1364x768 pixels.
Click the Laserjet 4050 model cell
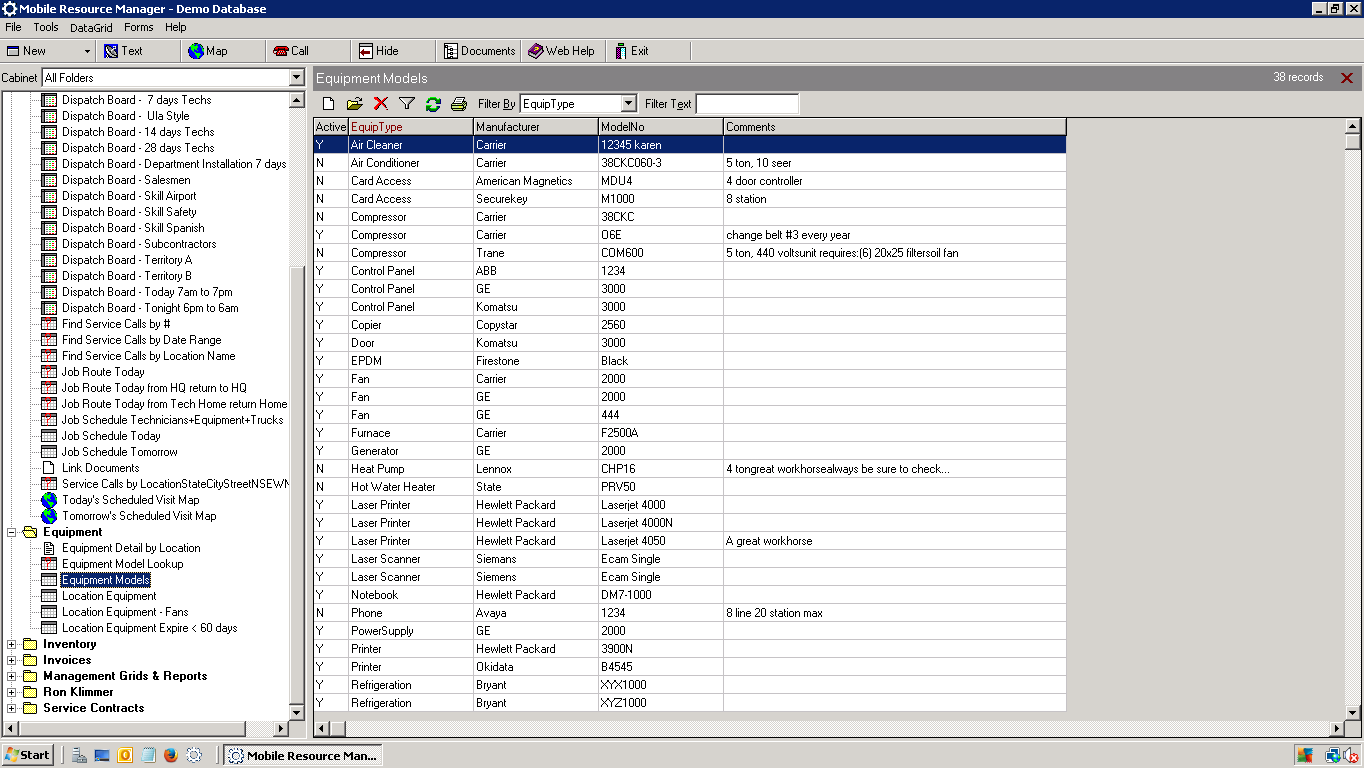pyautogui.click(x=661, y=541)
